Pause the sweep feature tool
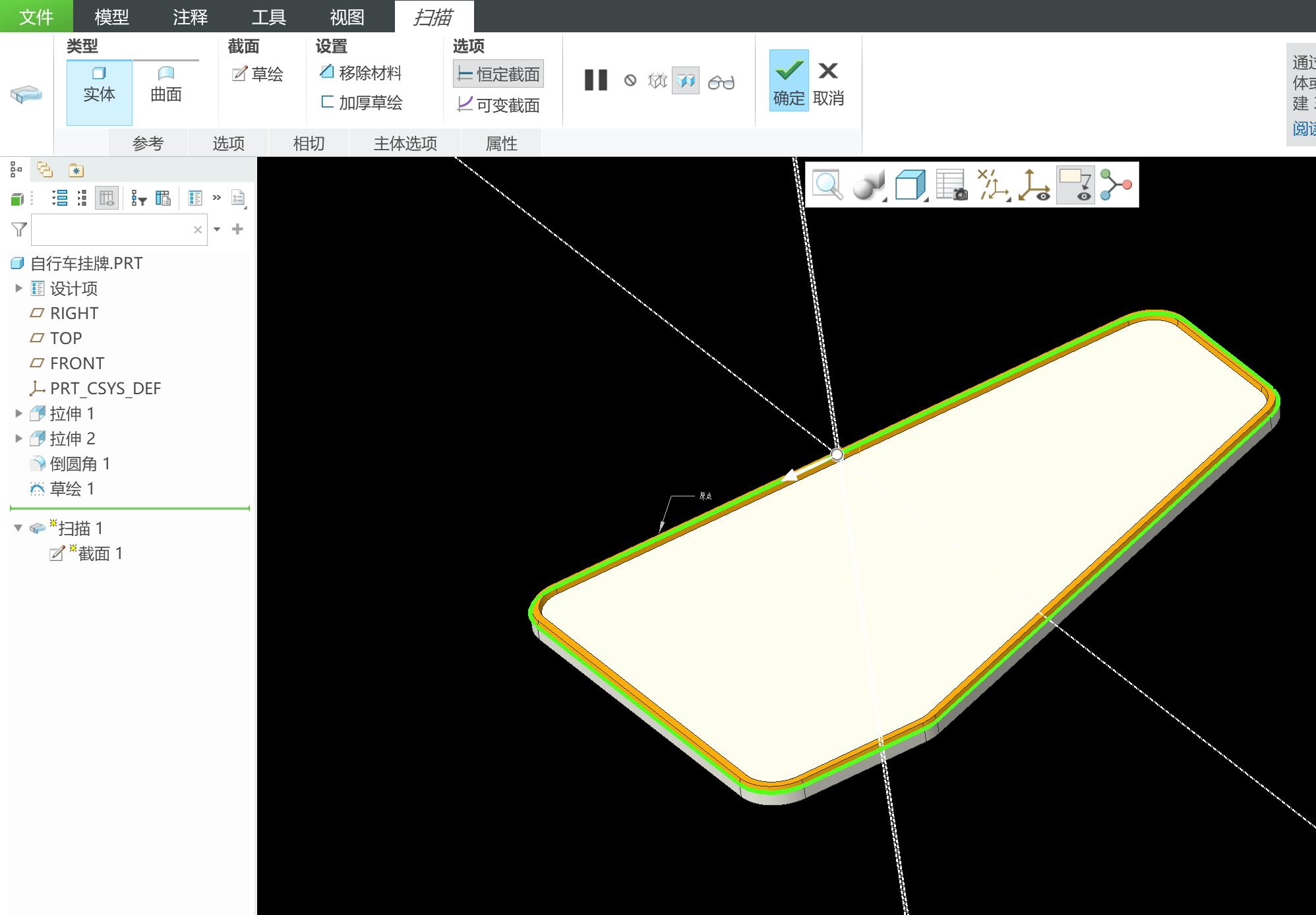The image size is (1316, 915). (x=595, y=80)
